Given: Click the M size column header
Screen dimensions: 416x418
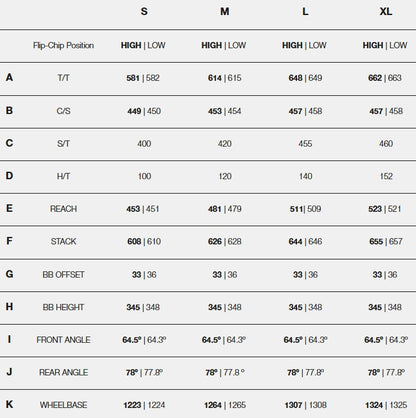Looking at the screenshot, I should (x=225, y=11).
